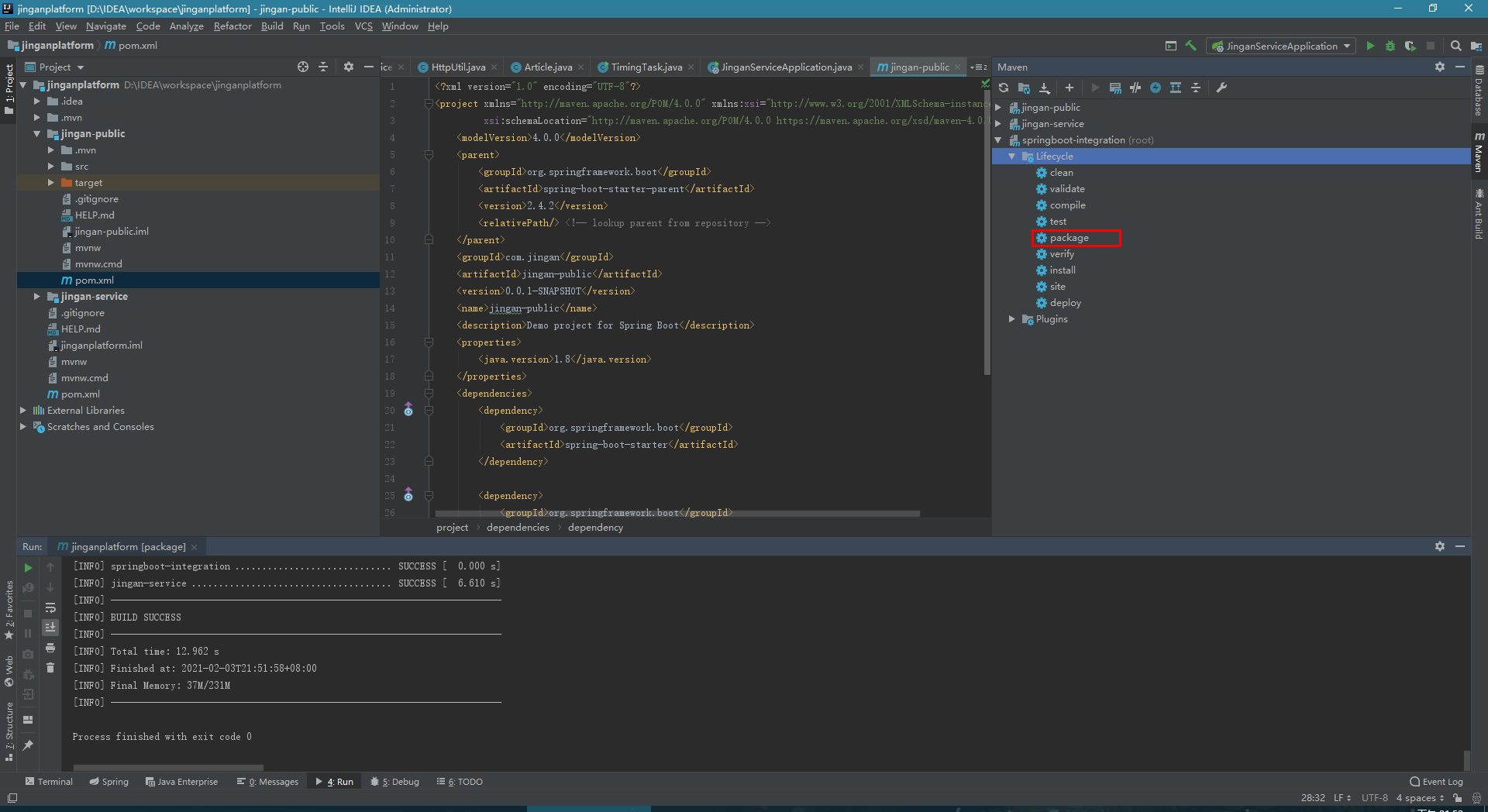This screenshot has height=812, width=1488.
Task: Select install lifecycle goal in Maven
Action: pos(1062,270)
